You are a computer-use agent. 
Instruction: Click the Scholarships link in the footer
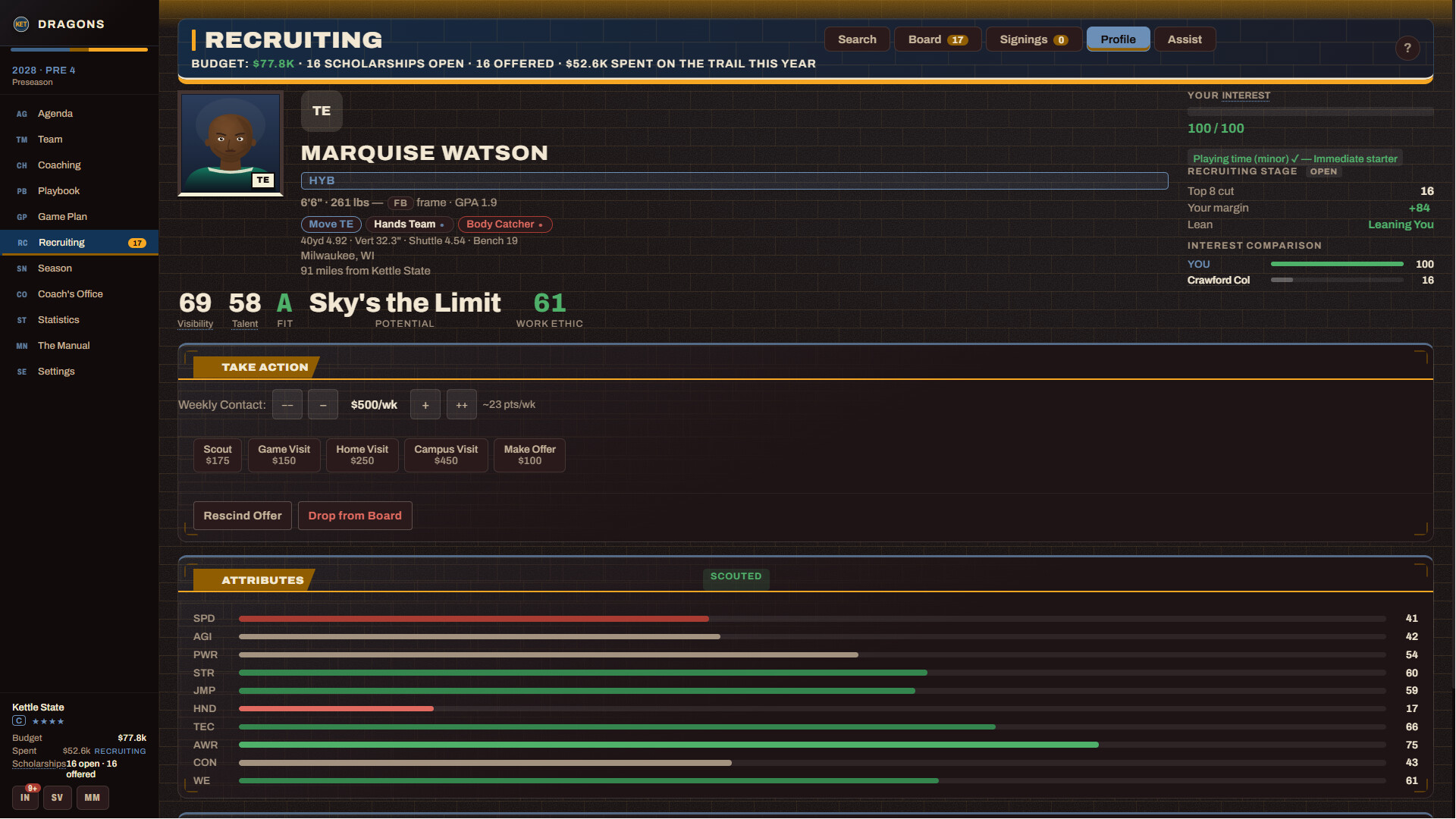(39, 764)
